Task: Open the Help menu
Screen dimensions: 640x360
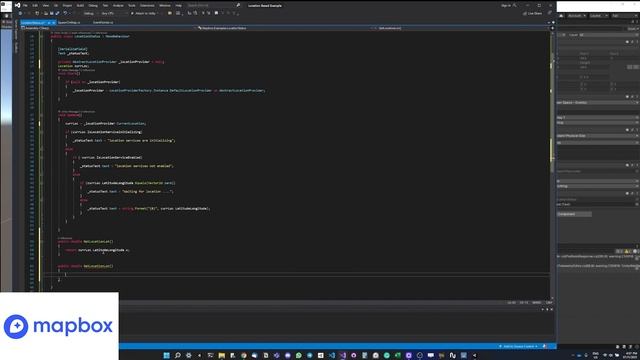Action: pos(178,6)
